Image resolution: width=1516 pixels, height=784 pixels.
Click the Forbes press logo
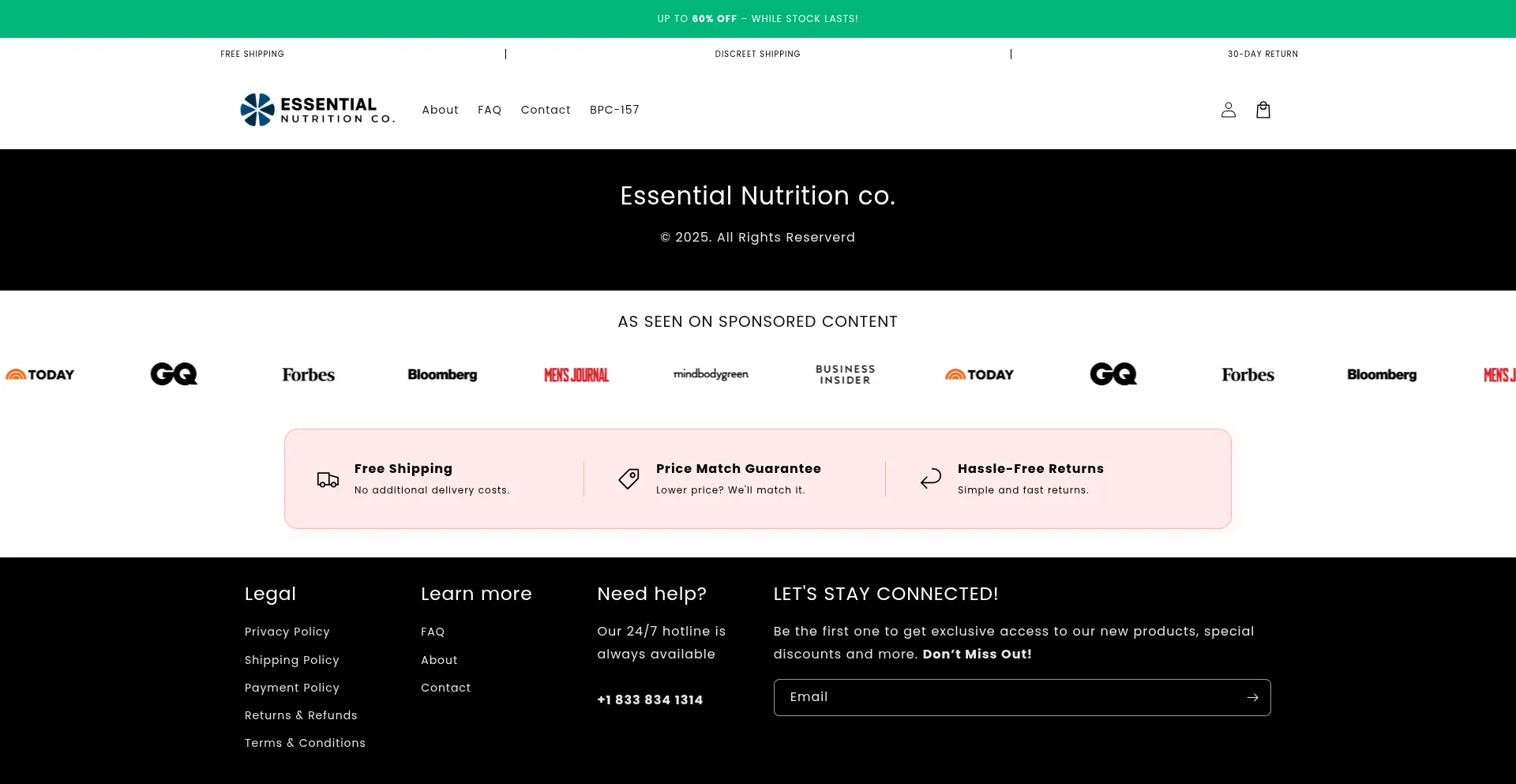click(307, 374)
